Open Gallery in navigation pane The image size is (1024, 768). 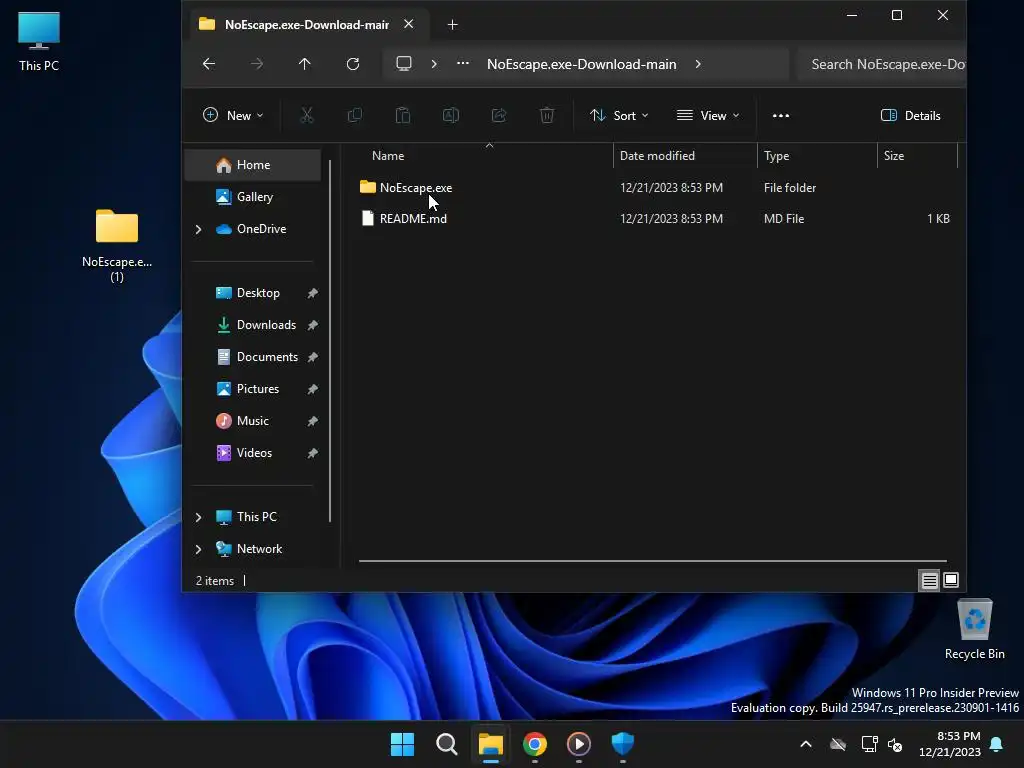[x=255, y=197]
